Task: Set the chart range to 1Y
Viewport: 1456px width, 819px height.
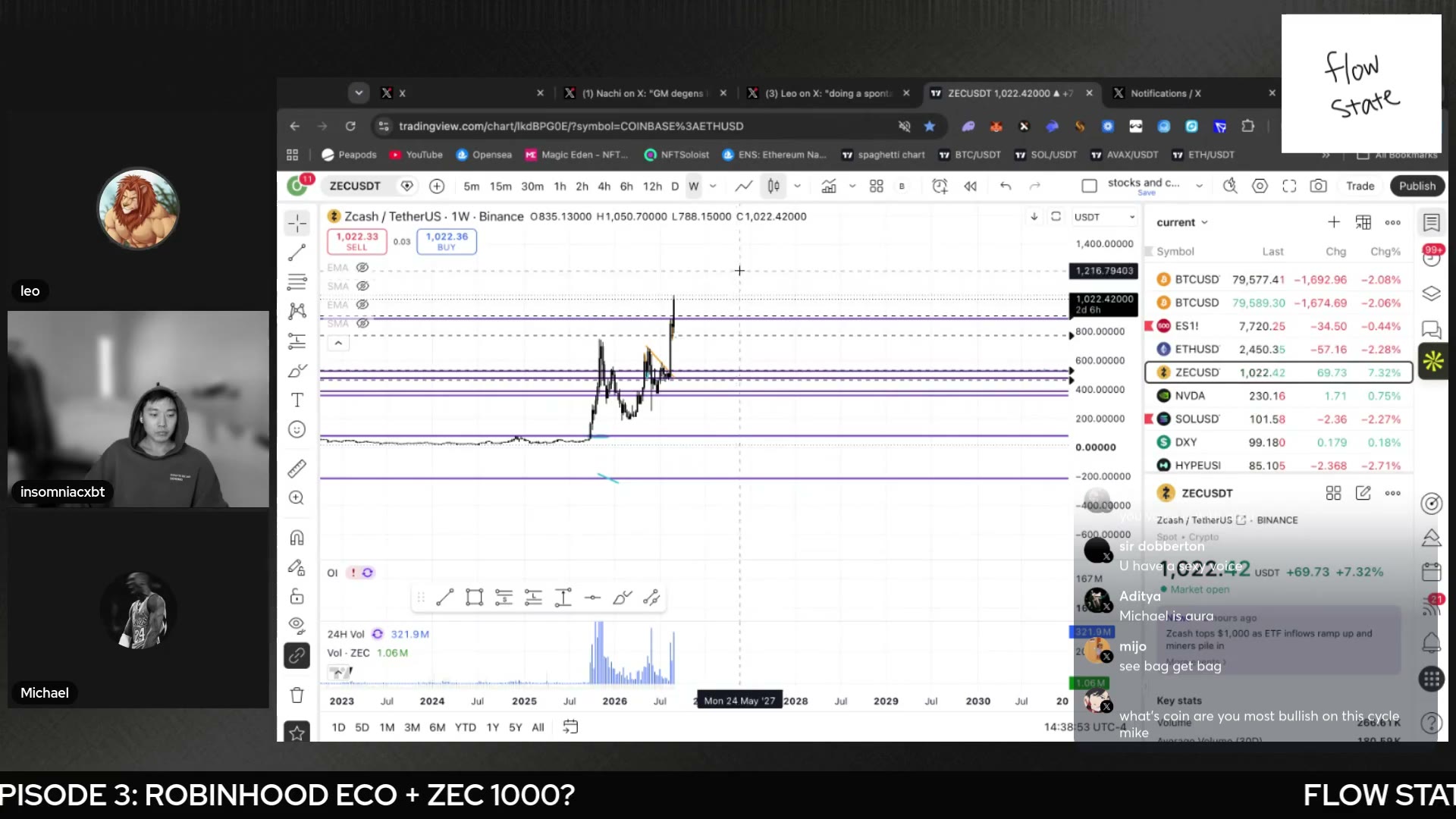Action: coord(492,727)
